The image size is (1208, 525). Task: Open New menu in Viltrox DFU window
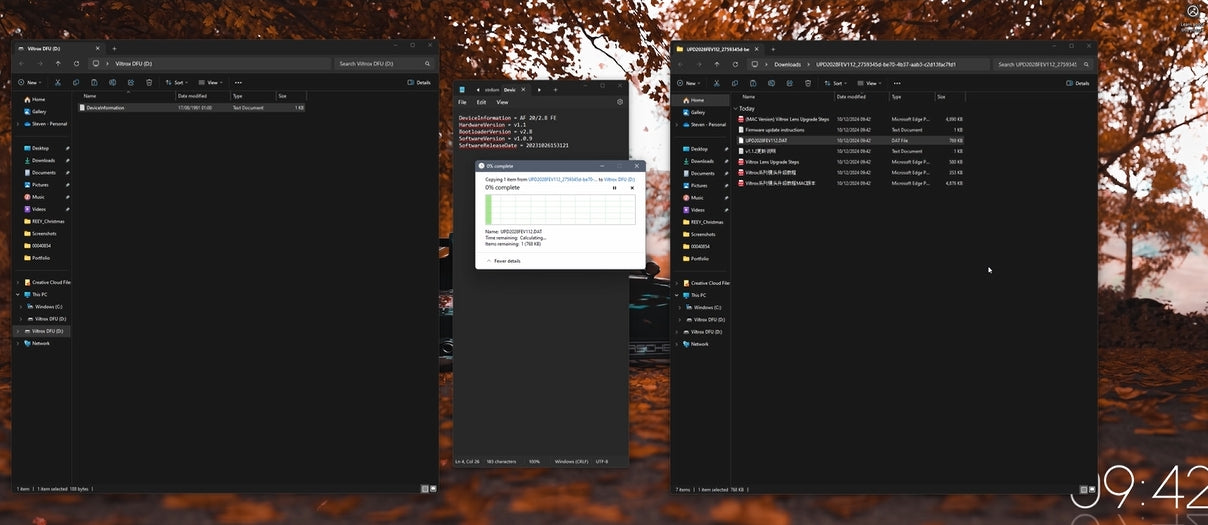31,82
